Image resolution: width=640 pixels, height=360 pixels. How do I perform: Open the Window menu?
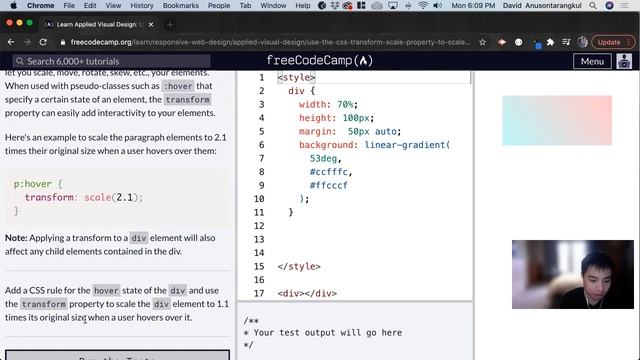pos(273,5)
